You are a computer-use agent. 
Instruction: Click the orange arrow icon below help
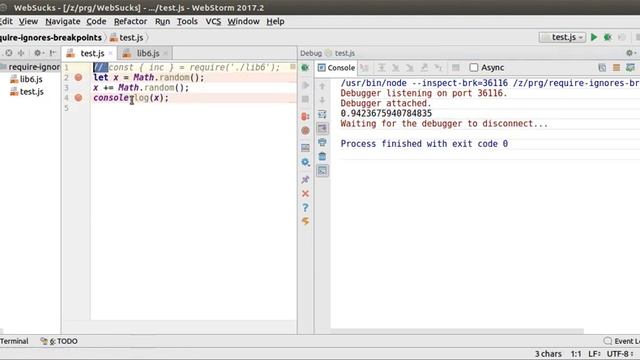click(305, 221)
